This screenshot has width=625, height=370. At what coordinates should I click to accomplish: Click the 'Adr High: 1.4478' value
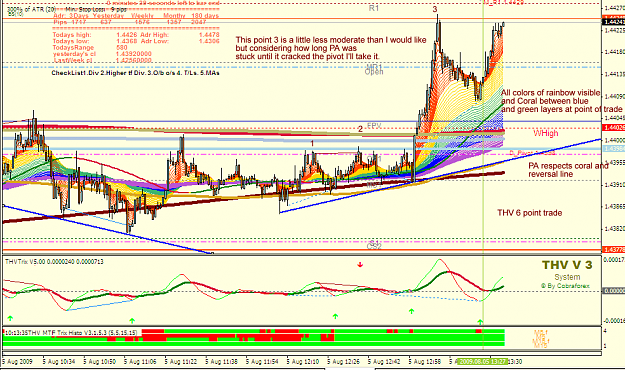[x=180, y=35]
